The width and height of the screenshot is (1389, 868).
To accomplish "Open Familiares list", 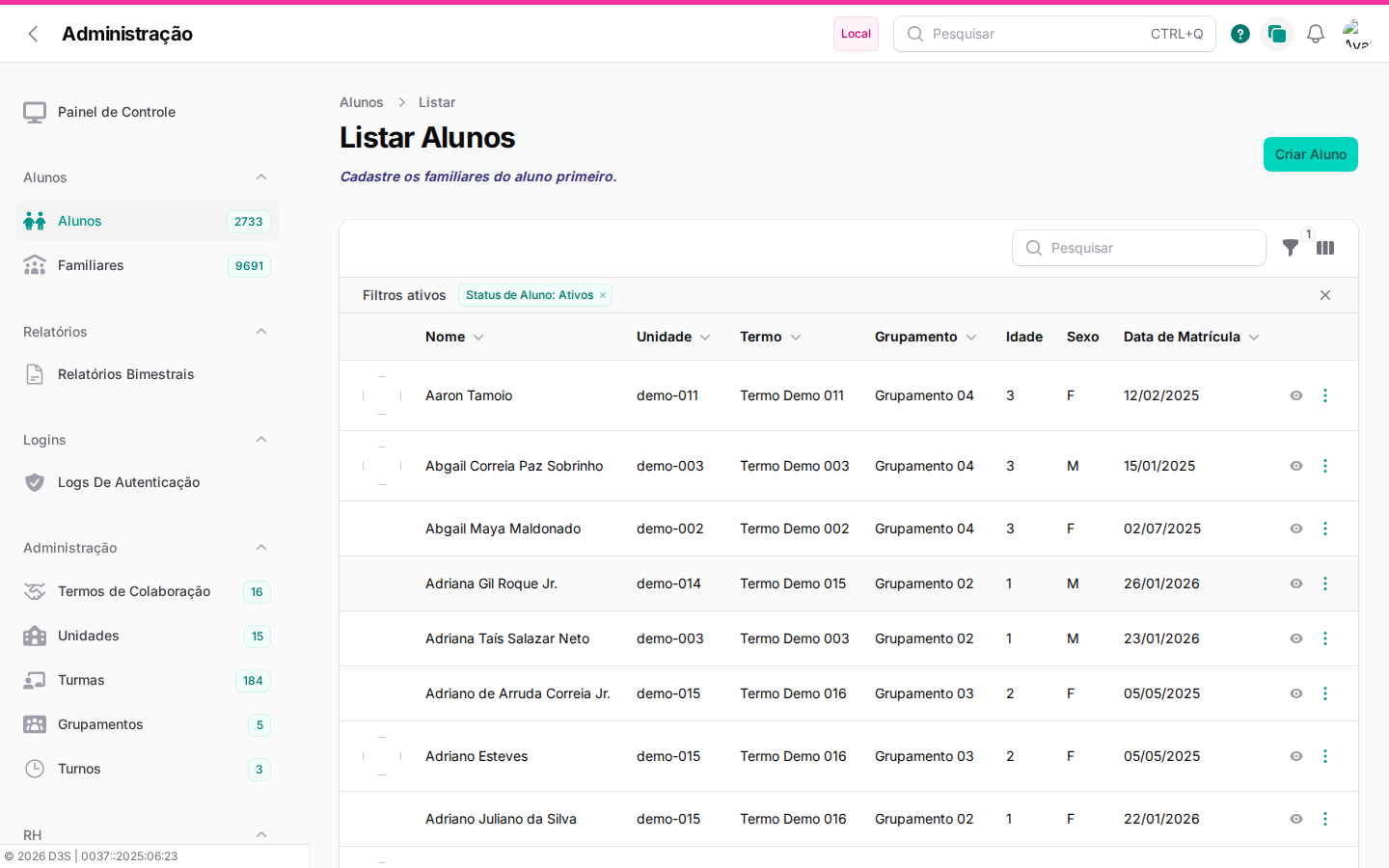I will click(147, 265).
